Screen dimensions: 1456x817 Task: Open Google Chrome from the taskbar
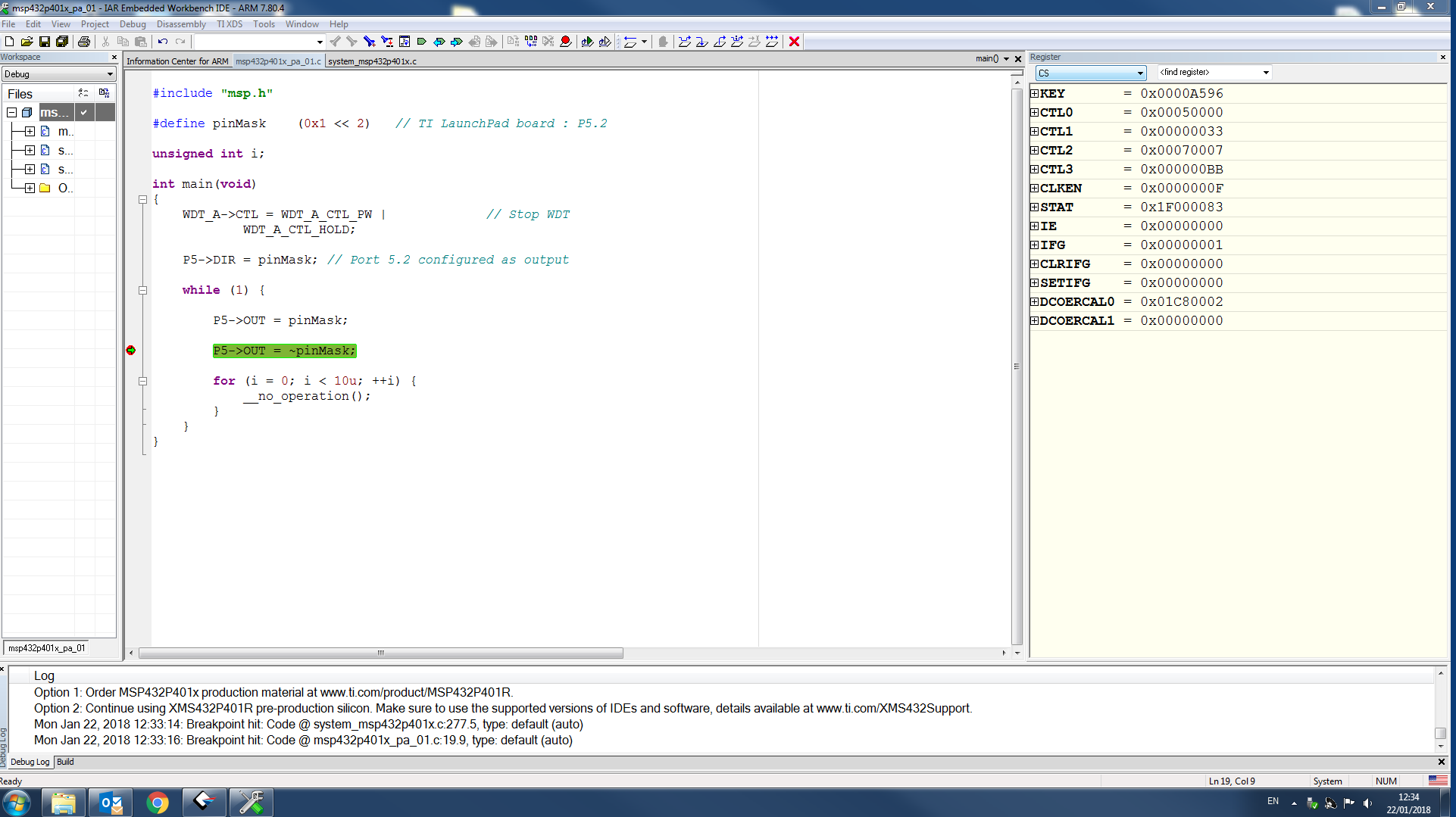pos(158,803)
